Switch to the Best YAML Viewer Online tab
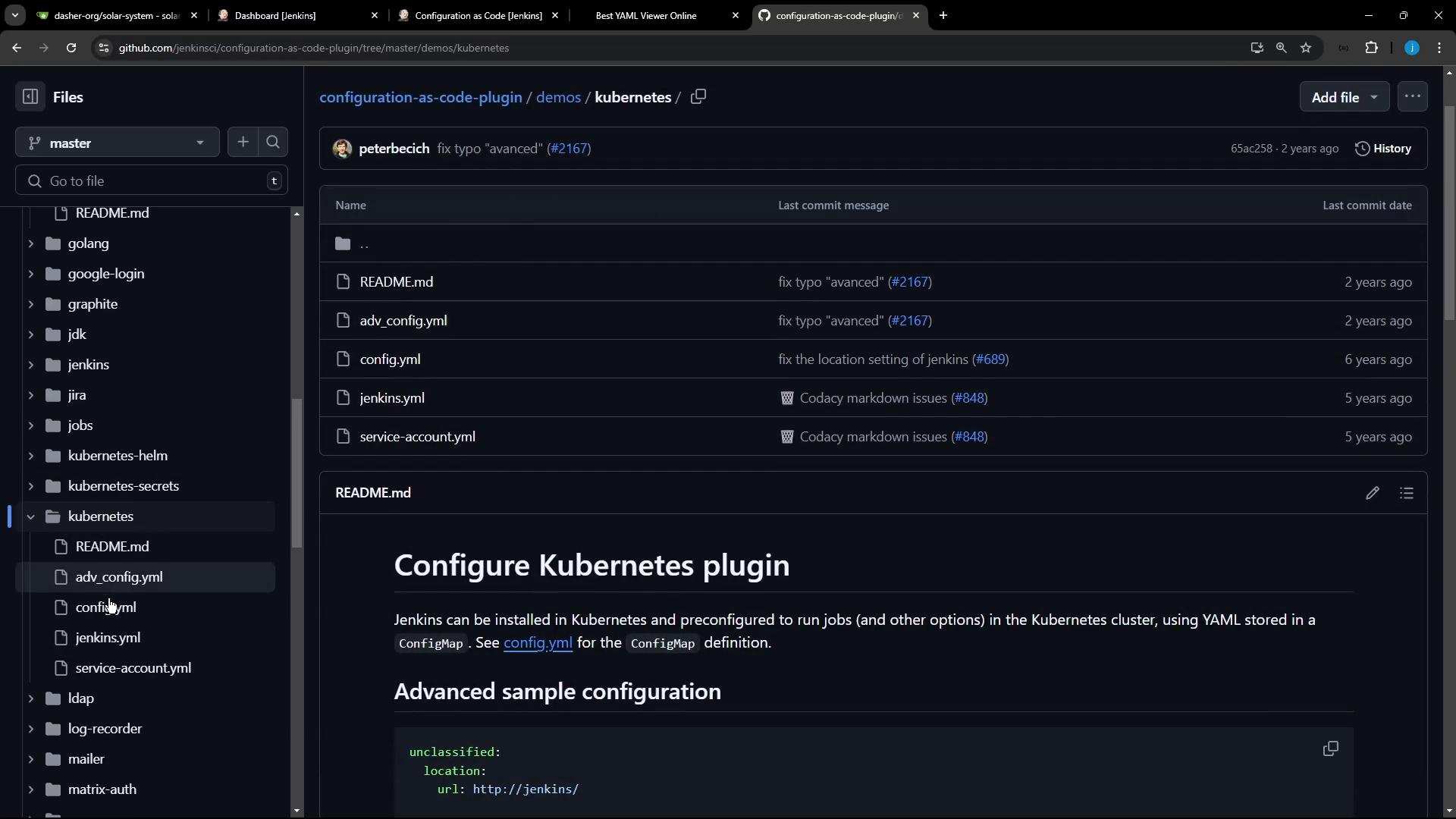This screenshot has height=819, width=1456. click(646, 15)
